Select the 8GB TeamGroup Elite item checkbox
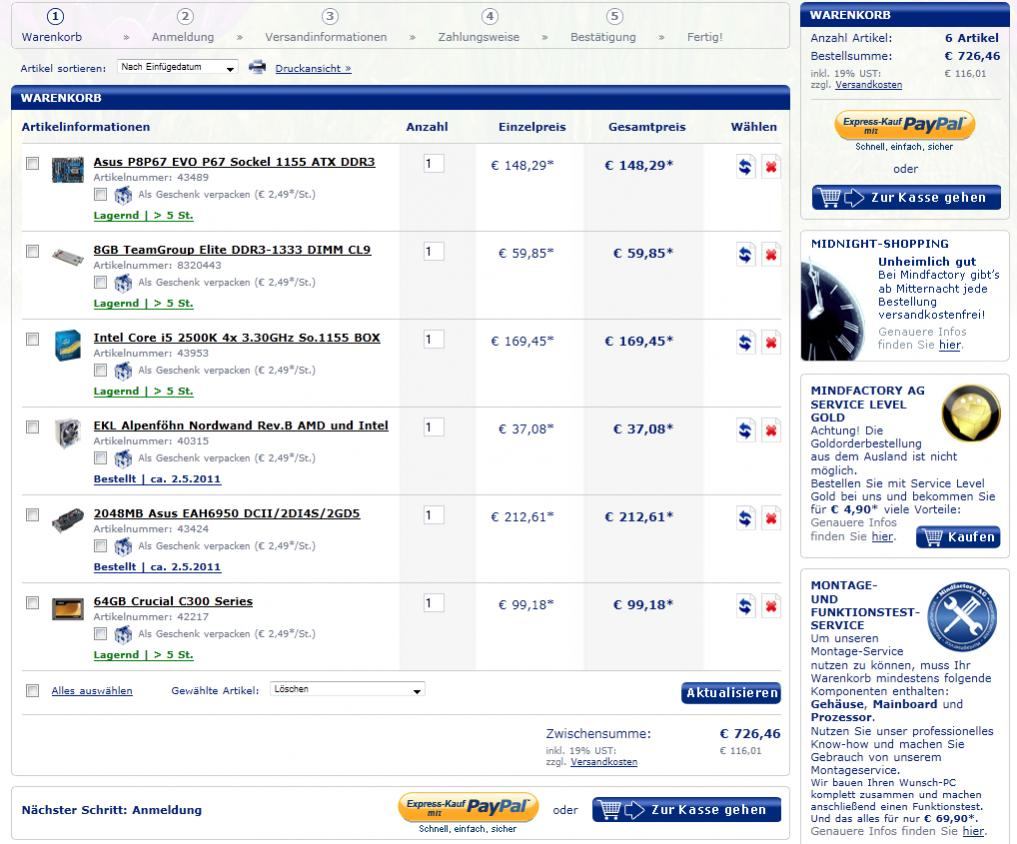The image size is (1017, 844). coord(32,251)
